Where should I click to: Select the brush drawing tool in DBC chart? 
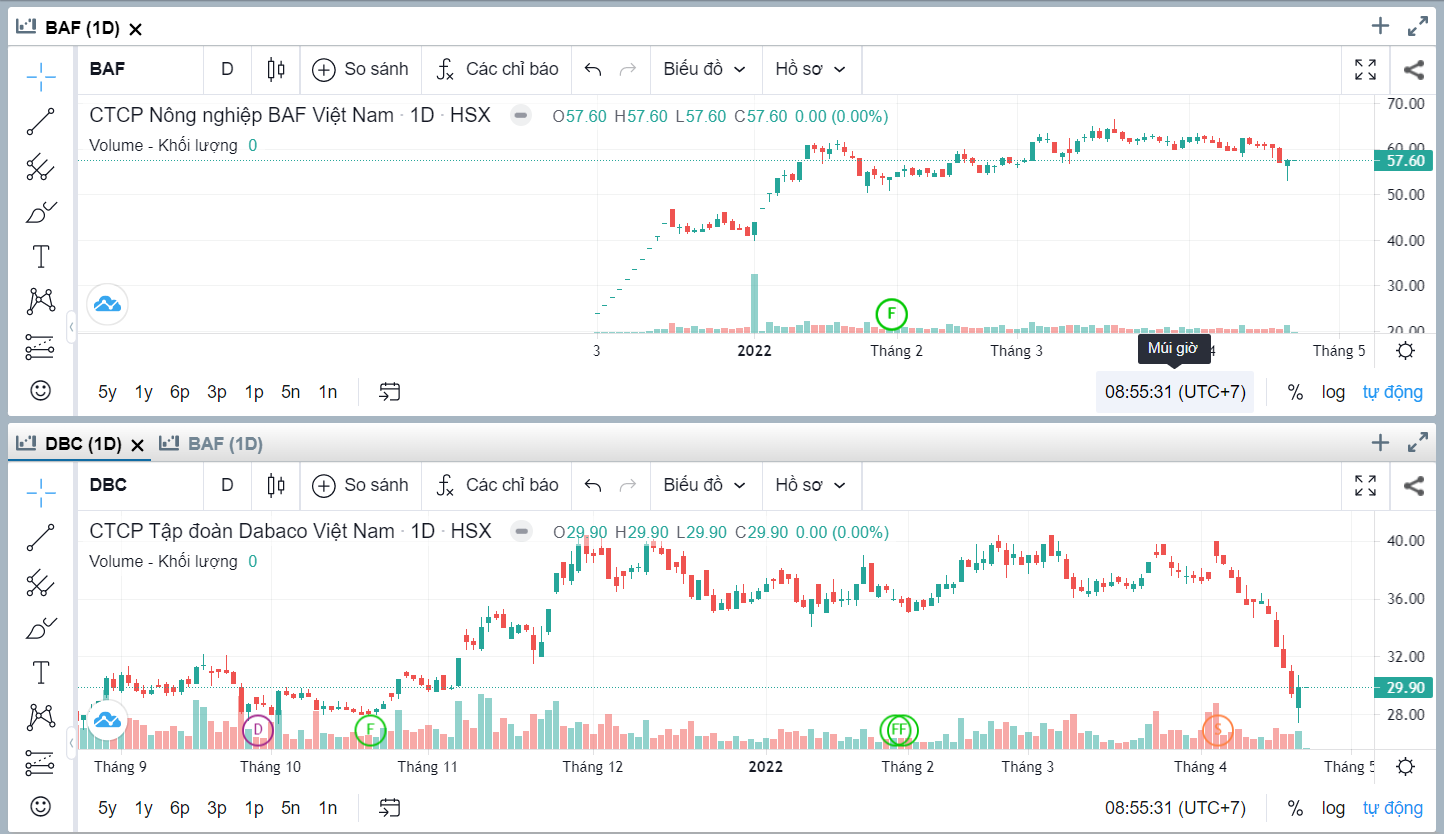(x=41, y=628)
